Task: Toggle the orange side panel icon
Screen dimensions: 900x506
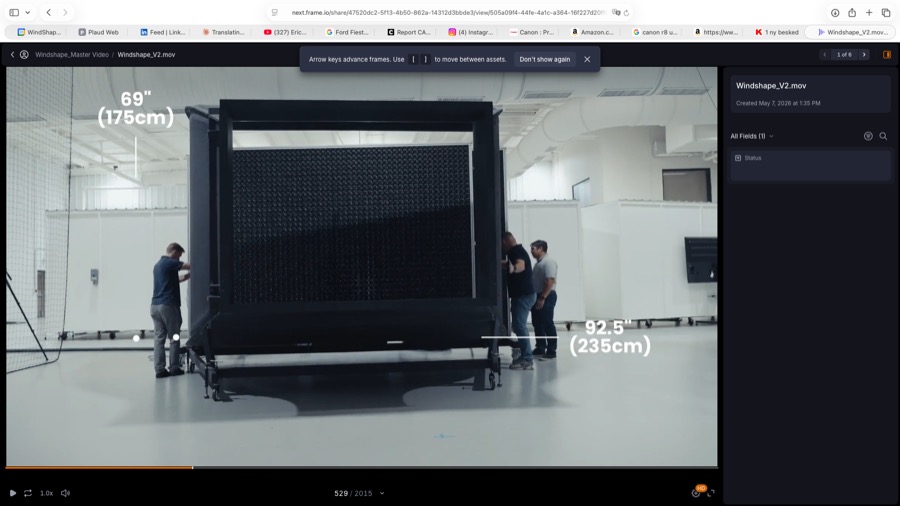Action: coord(887,55)
